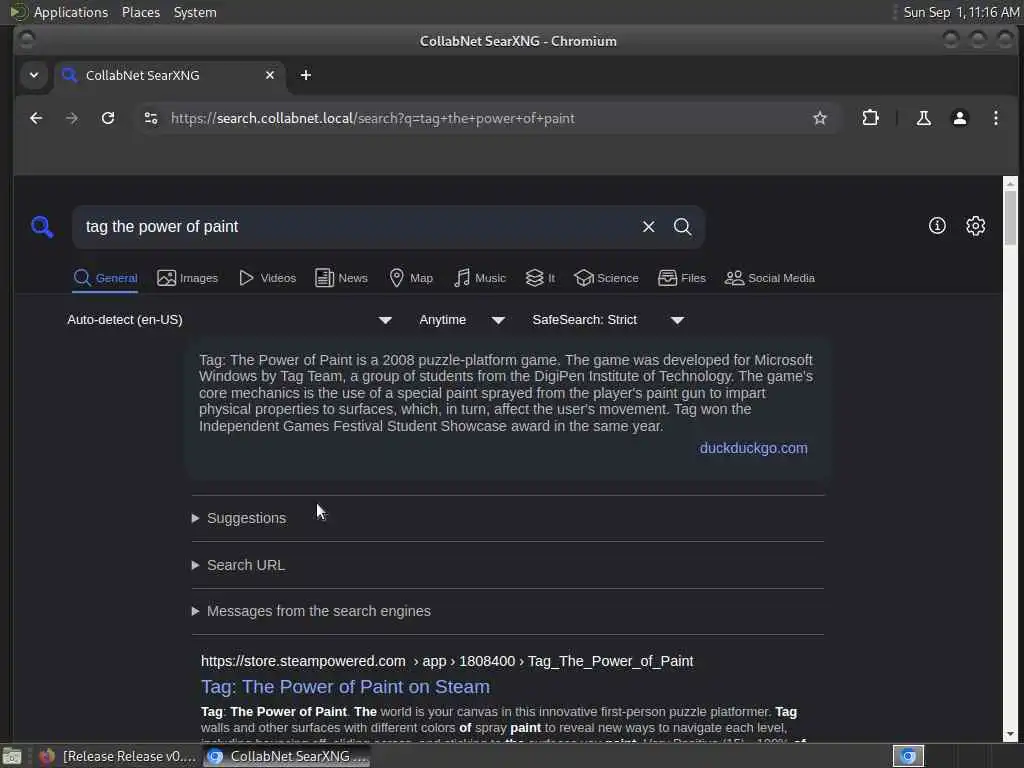Image resolution: width=1024 pixels, height=768 pixels.
Task: Click the SearXNG magnifier logo
Action: pos(42,227)
